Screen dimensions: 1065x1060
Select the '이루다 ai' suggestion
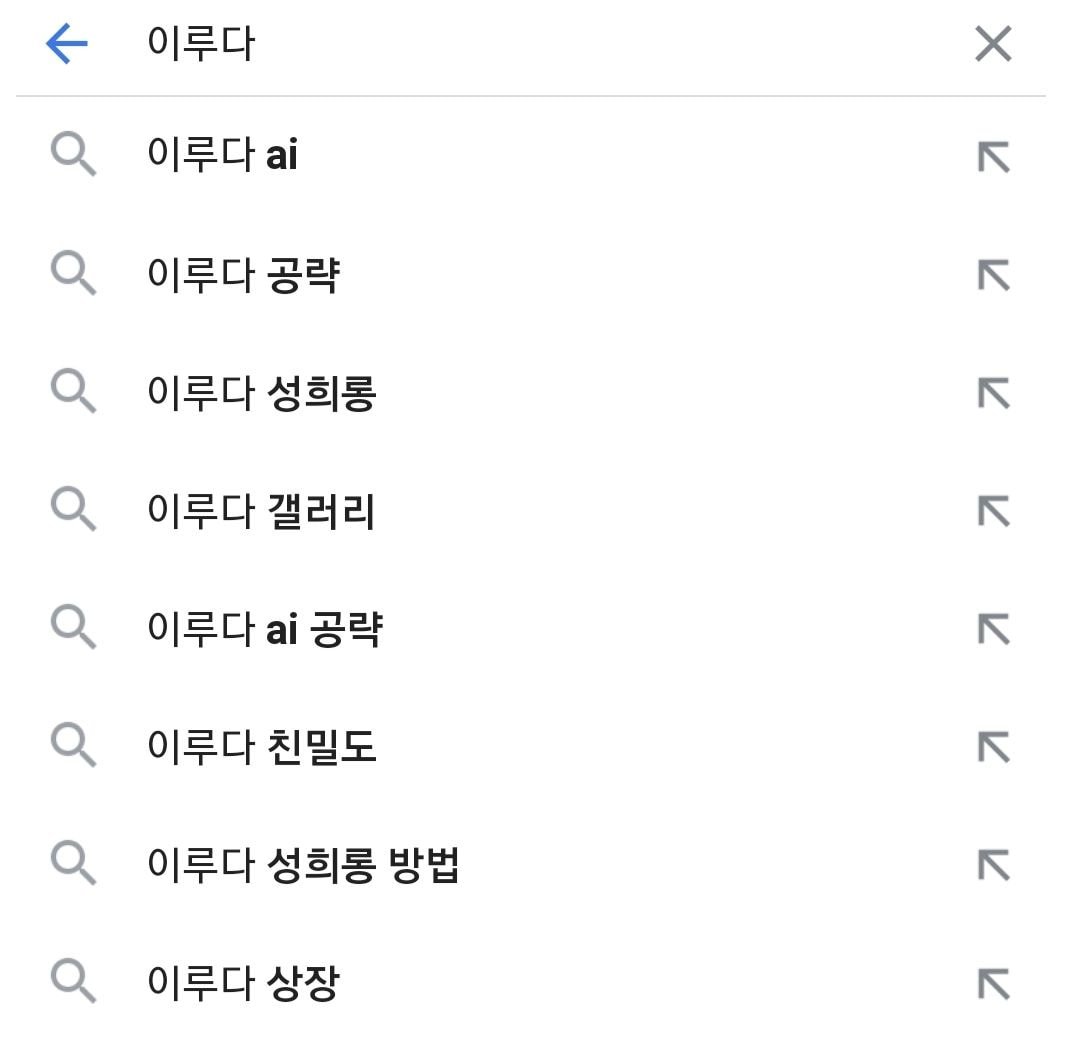pos(222,157)
